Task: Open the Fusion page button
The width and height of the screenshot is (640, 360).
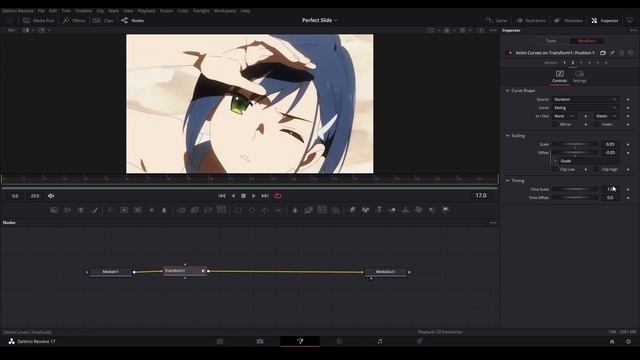Action: pyautogui.click(x=300, y=341)
